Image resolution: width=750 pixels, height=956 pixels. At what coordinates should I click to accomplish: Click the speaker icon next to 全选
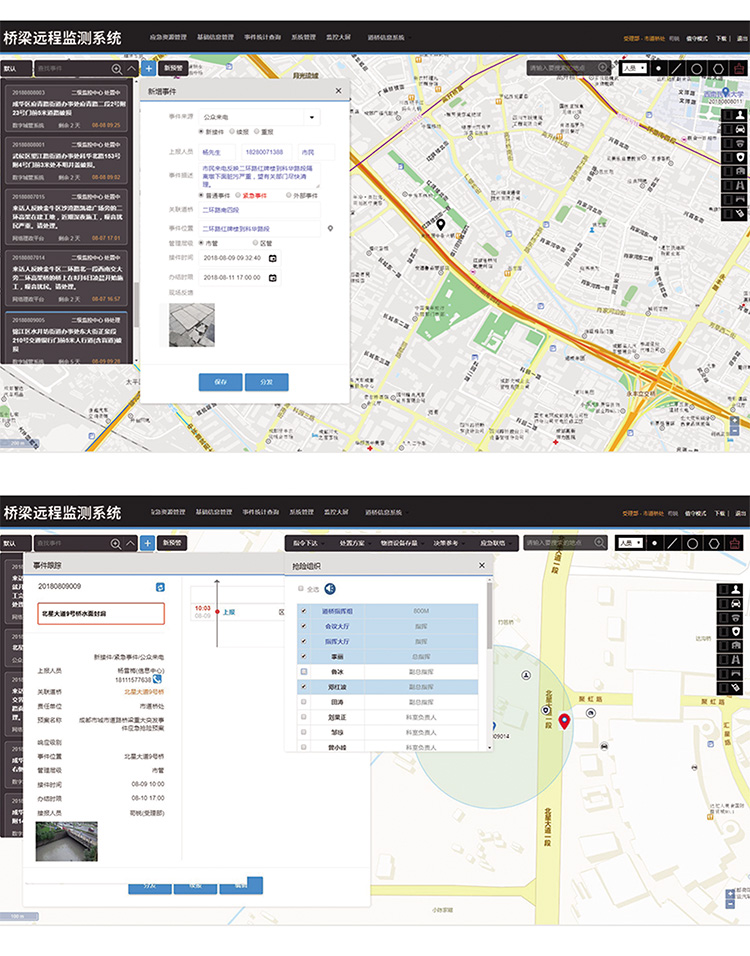point(329,590)
